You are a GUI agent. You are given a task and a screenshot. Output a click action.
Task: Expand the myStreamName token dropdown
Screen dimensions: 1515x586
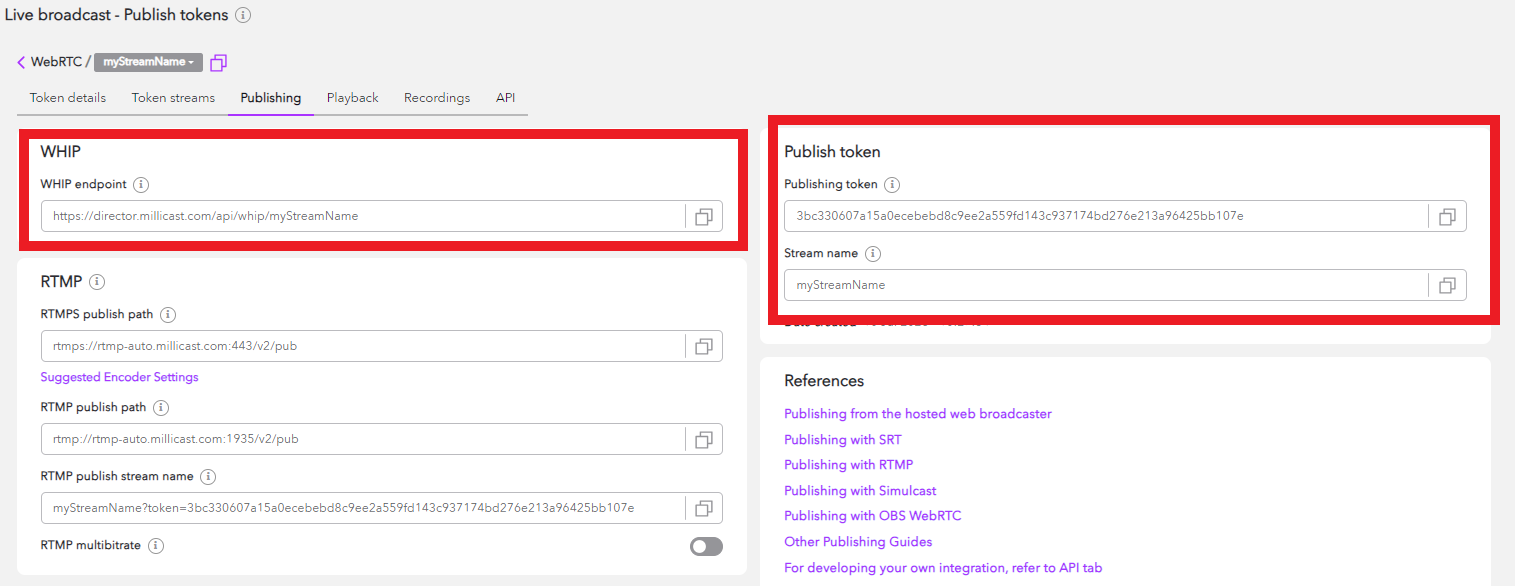[148, 62]
